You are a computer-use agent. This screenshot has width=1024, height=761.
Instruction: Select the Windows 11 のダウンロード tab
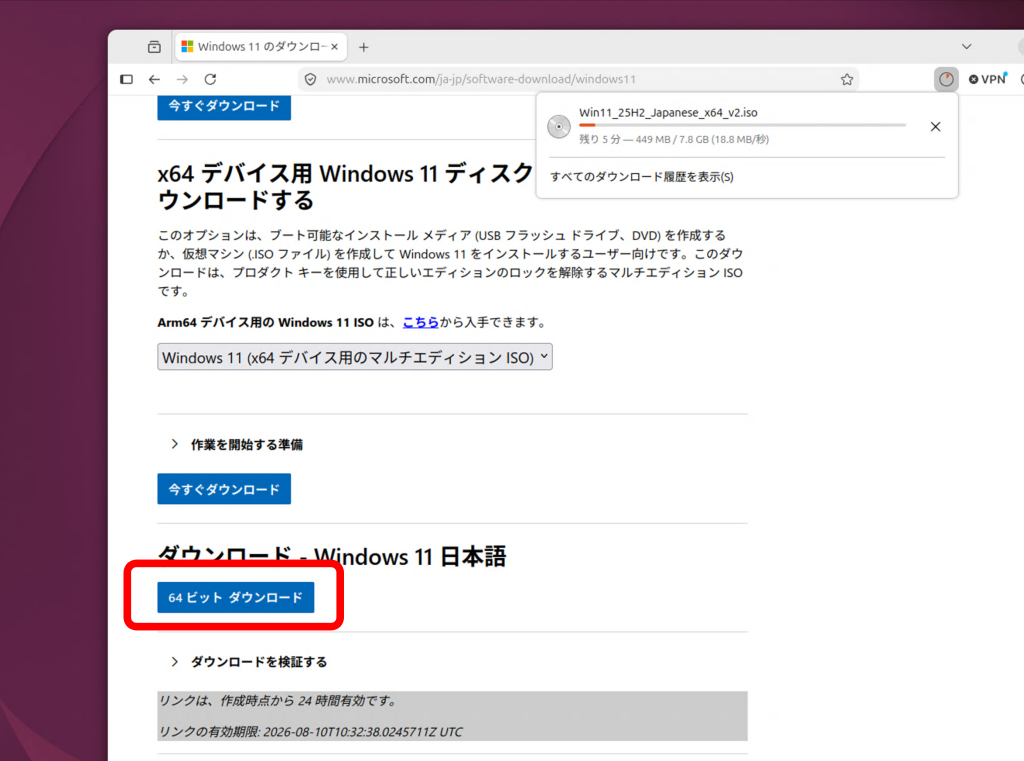[x=261, y=47]
